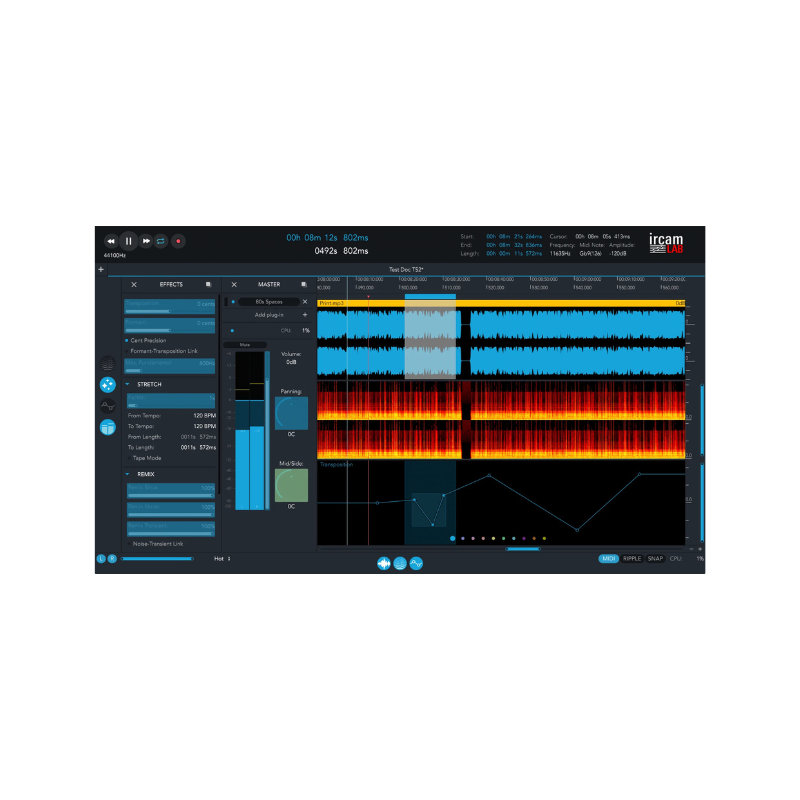
Task: Remove the 80s Spaces plug-in
Action: click(x=305, y=302)
